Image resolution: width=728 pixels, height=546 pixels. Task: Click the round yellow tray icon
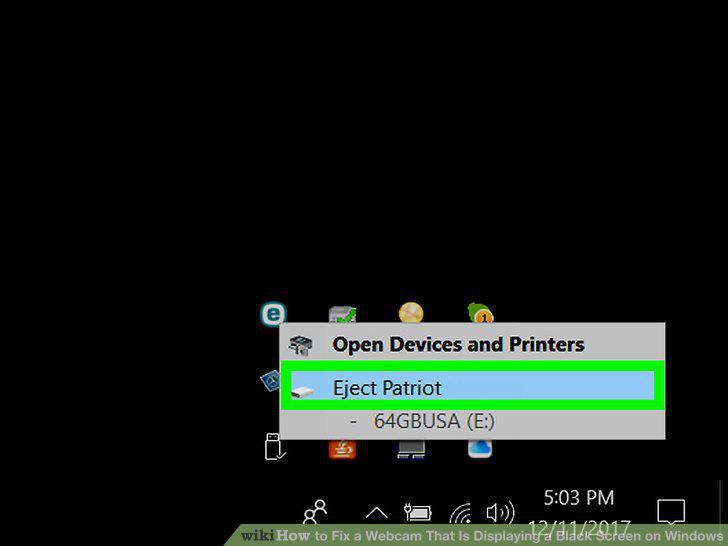(x=411, y=312)
